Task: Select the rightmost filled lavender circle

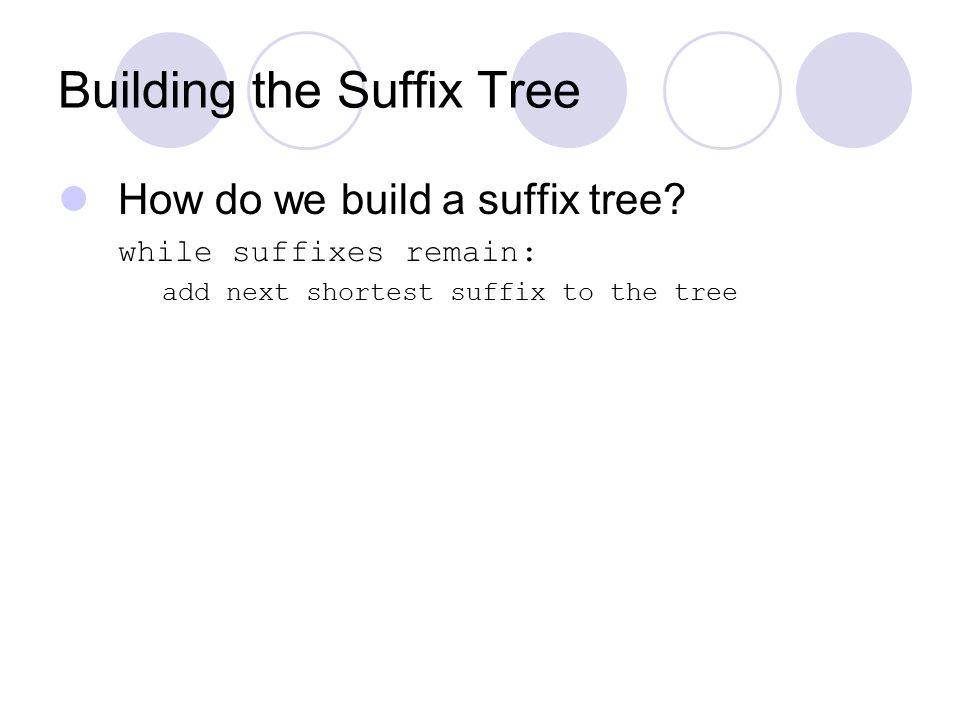Action: point(854,90)
